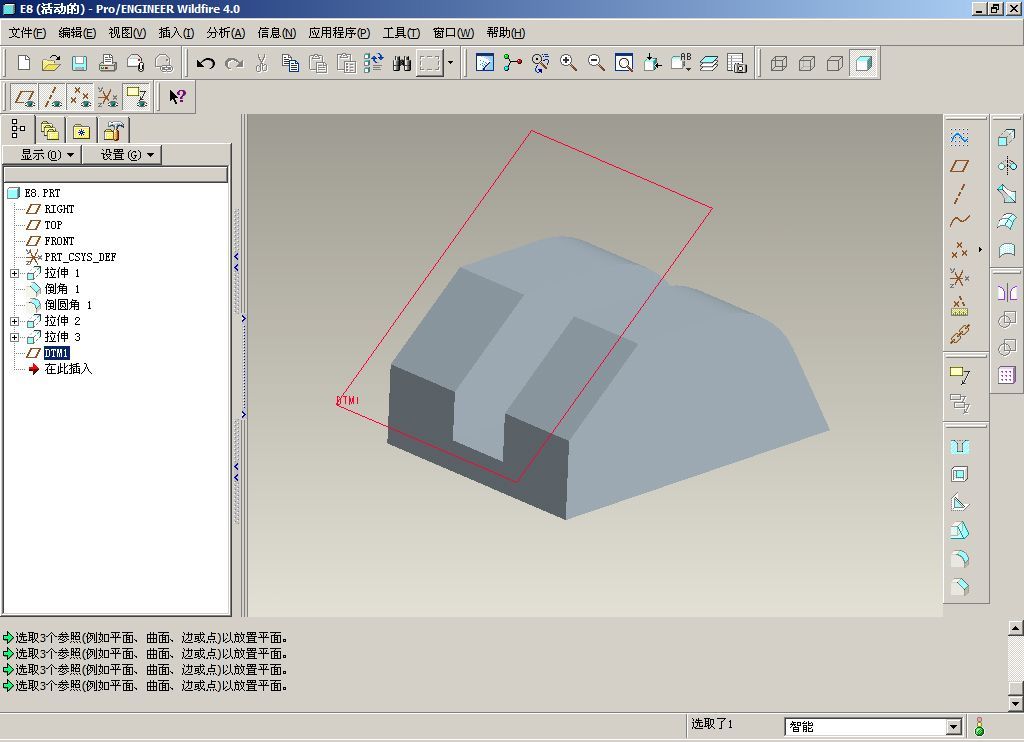Screen dimensions: 1024x742
Task: Select the Revolve tool in far right toolbar
Action: (x=1006, y=165)
